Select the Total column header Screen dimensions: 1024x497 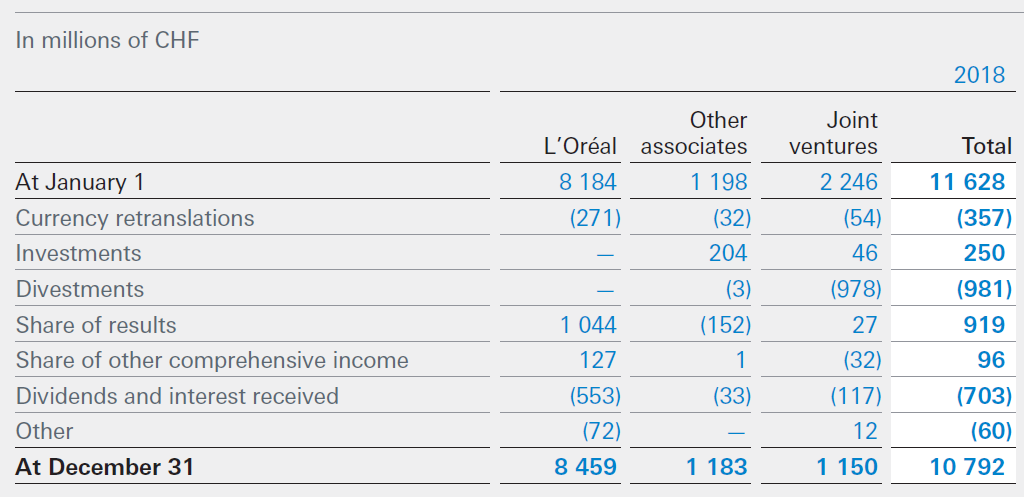(986, 147)
